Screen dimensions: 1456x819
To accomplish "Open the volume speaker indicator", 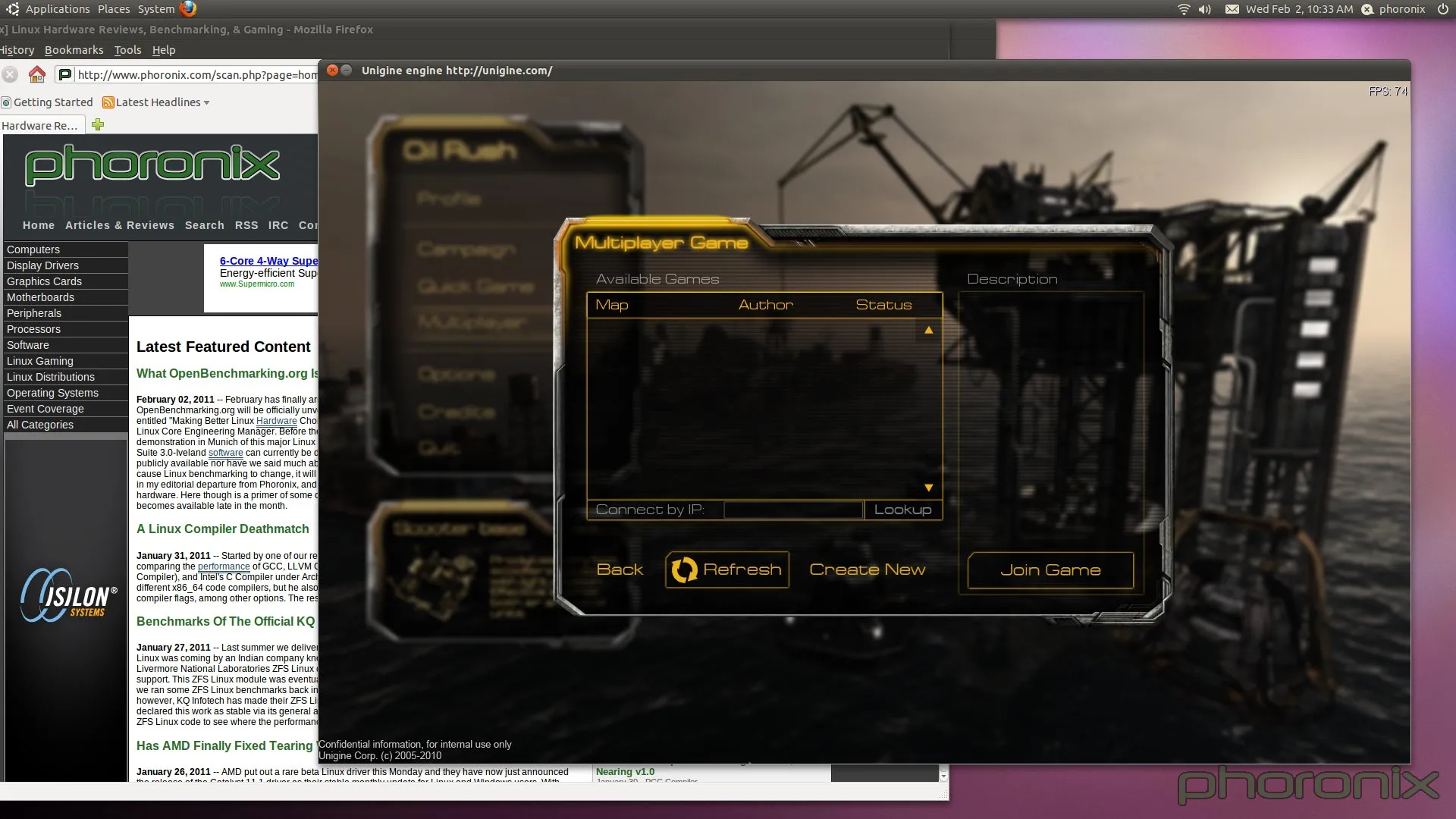I will (1205, 9).
